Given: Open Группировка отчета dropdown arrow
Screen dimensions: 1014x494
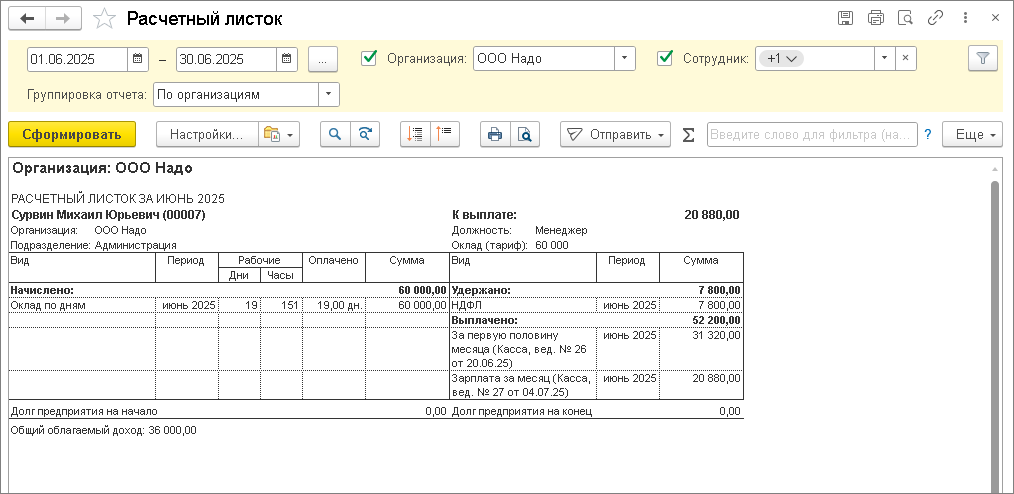Looking at the screenshot, I should 329,94.
